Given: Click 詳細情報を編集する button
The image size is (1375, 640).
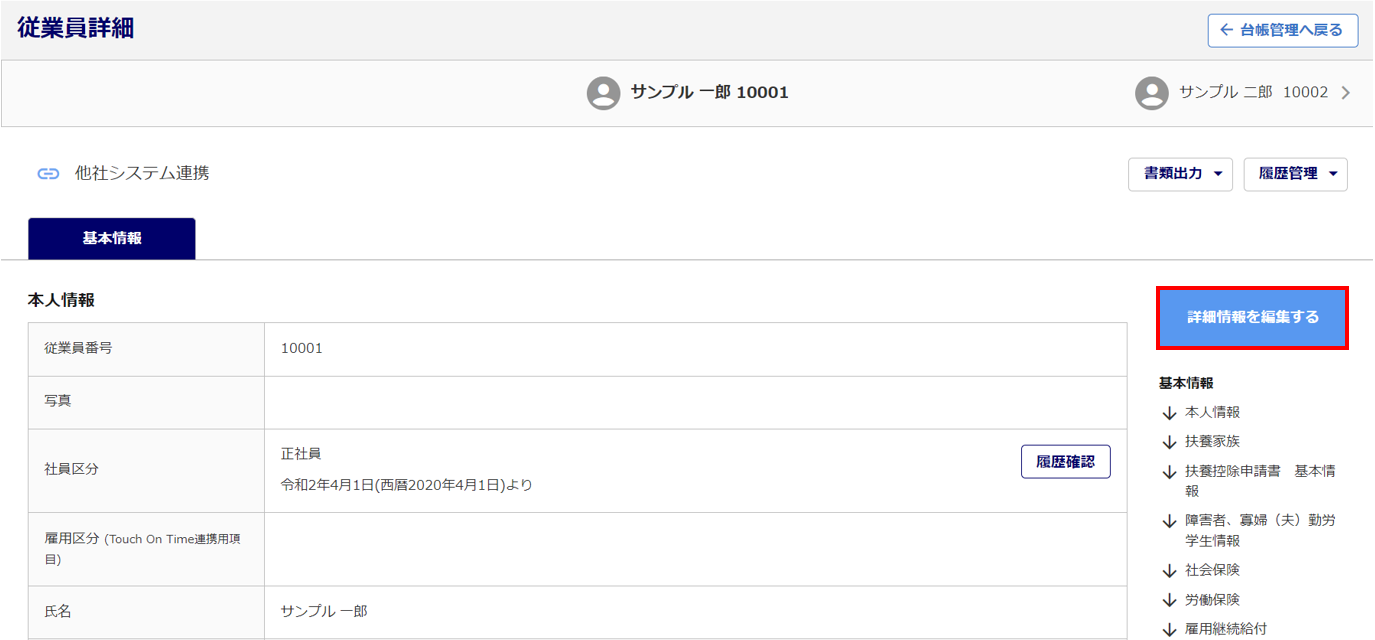Looking at the screenshot, I should tap(1253, 318).
